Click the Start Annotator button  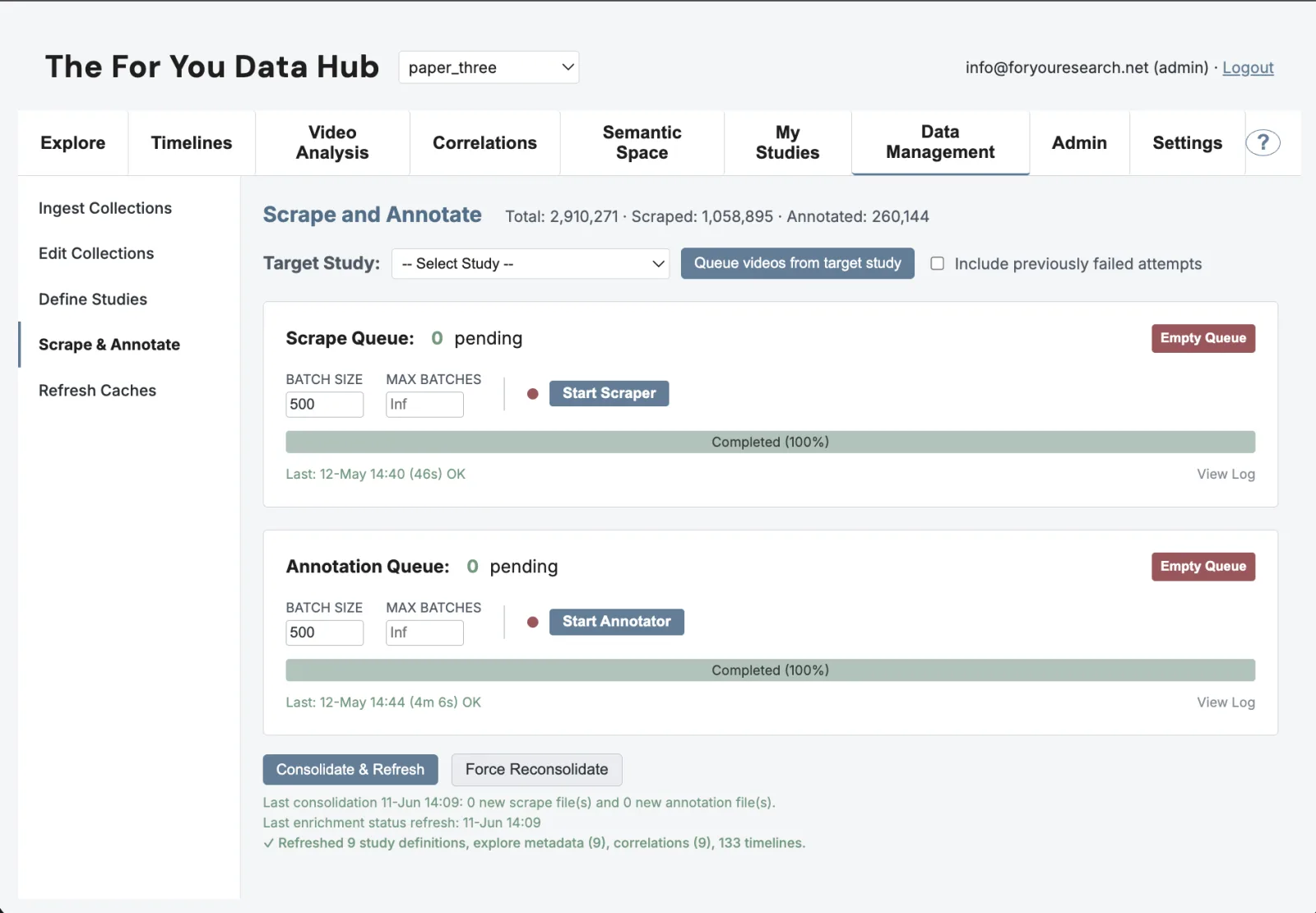[x=616, y=622]
